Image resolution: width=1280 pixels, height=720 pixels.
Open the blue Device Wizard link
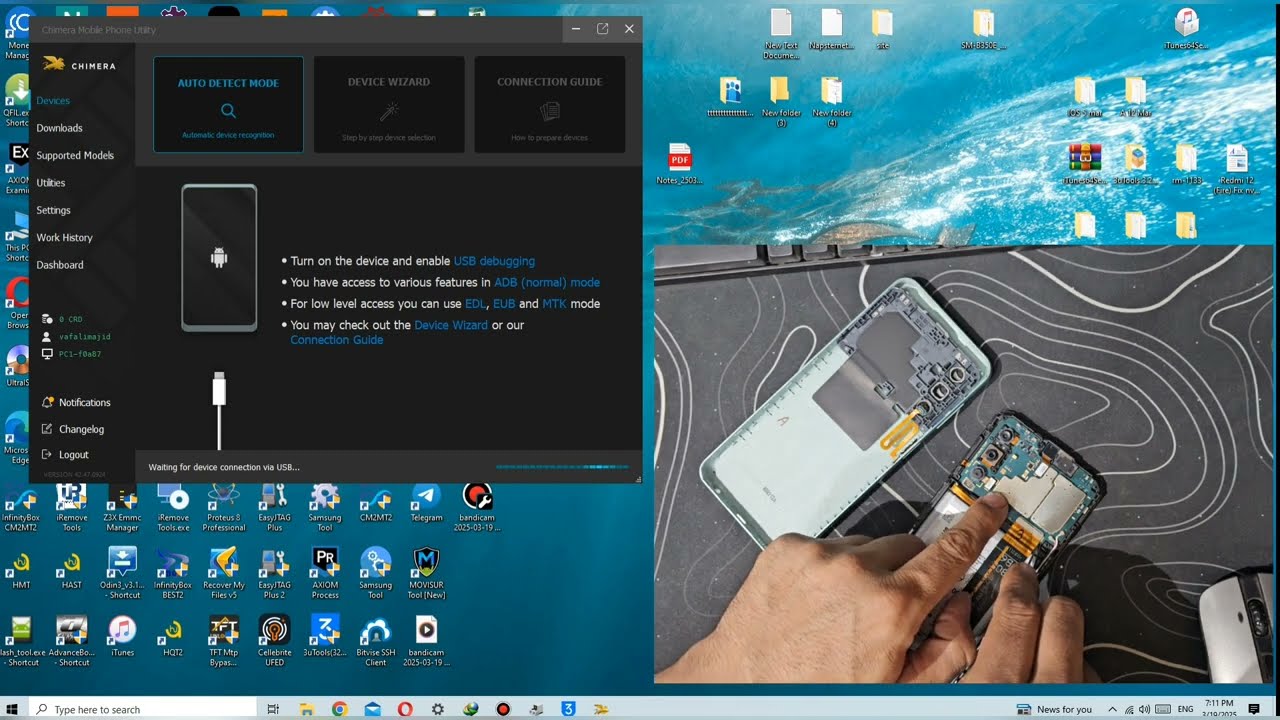[x=451, y=325]
